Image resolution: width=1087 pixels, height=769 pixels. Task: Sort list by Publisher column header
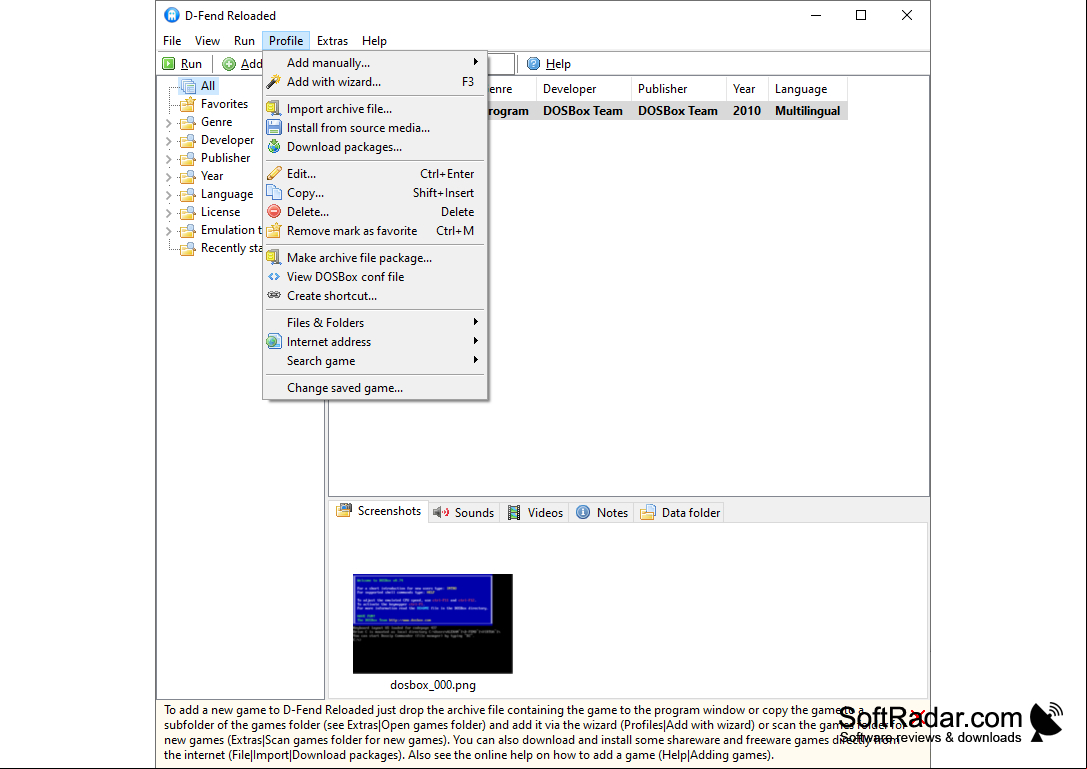(x=678, y=89)
